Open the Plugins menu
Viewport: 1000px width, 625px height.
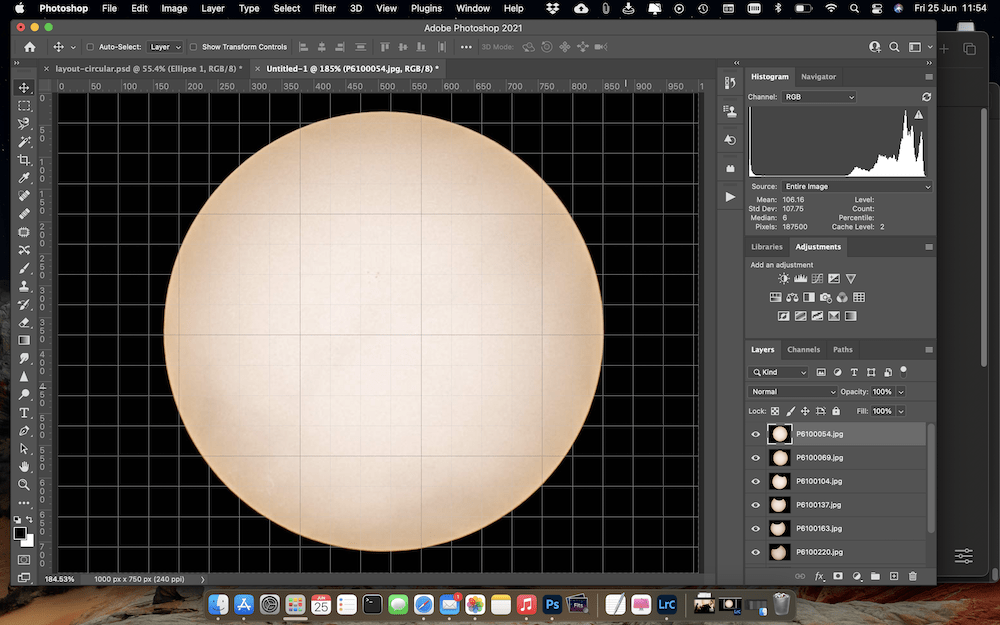(426, 8)
